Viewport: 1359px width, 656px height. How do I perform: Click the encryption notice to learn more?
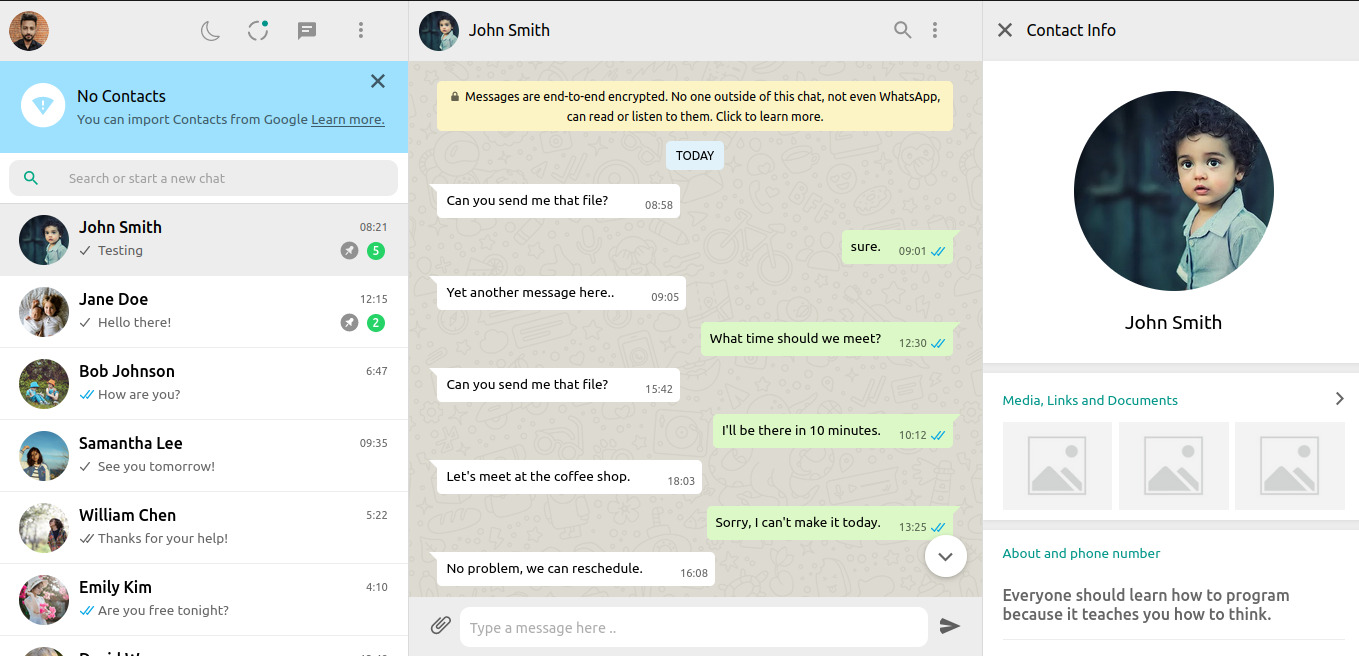[x=694, y=107]
